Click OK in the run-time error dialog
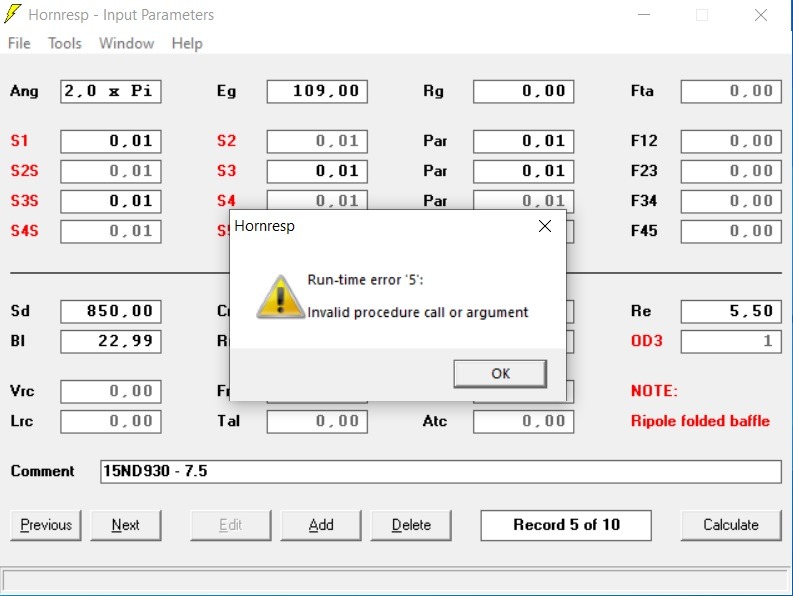793x596 pixels. pyautogui.click(x=500, y=373)
